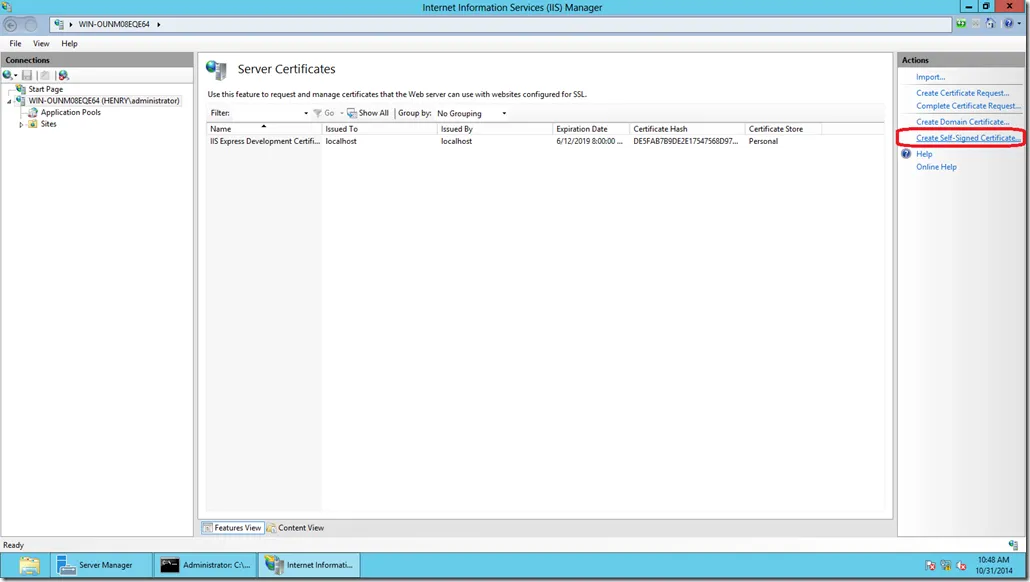Switch to Administrator command prompt on taskbar
1030x582 pixels.
coord(206,565)
